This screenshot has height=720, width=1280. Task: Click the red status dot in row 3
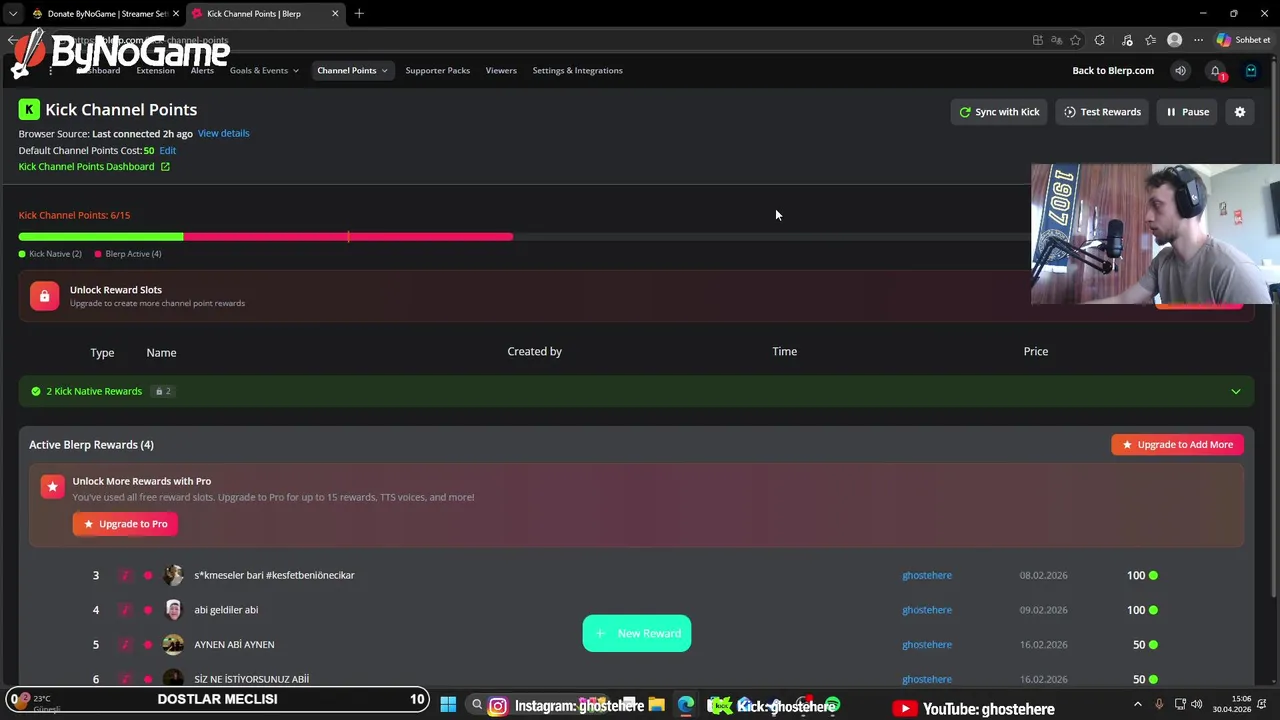pos(148,576)
